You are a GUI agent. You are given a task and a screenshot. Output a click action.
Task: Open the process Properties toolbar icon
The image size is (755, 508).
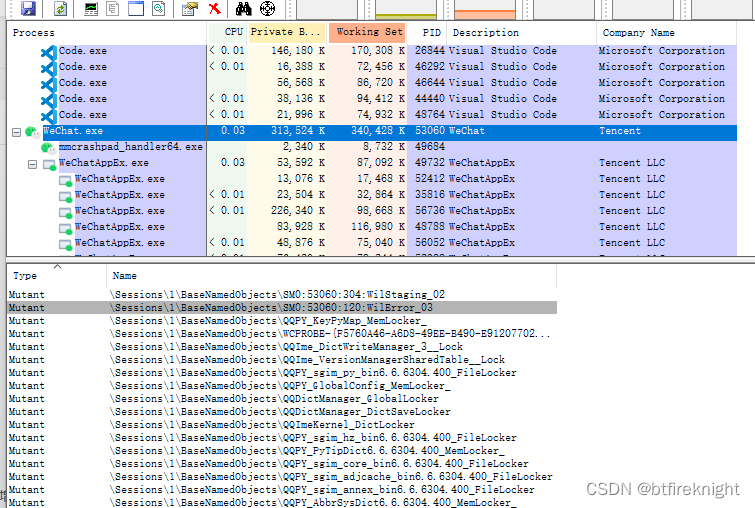coord(190,8)
